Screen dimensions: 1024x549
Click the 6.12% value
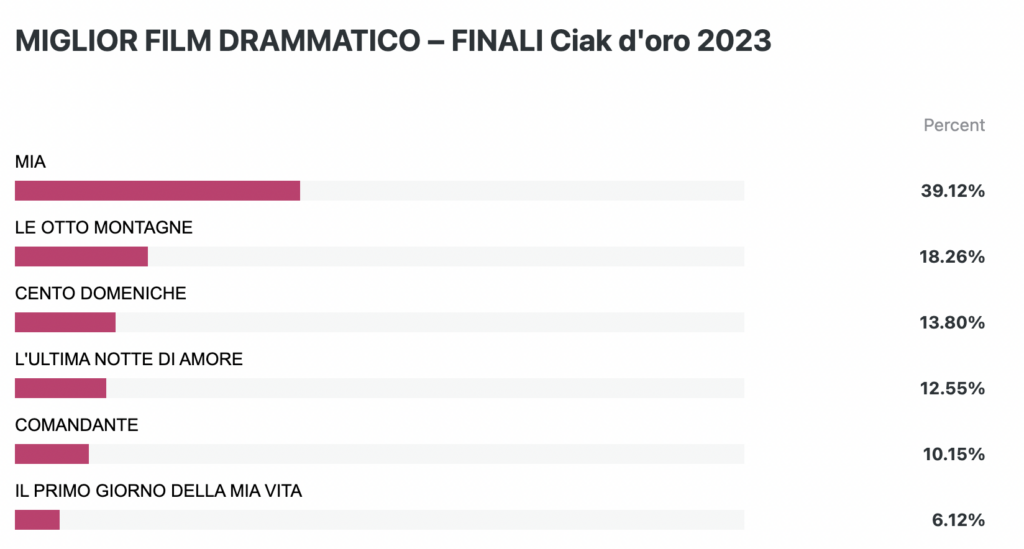tap(958, 521)
